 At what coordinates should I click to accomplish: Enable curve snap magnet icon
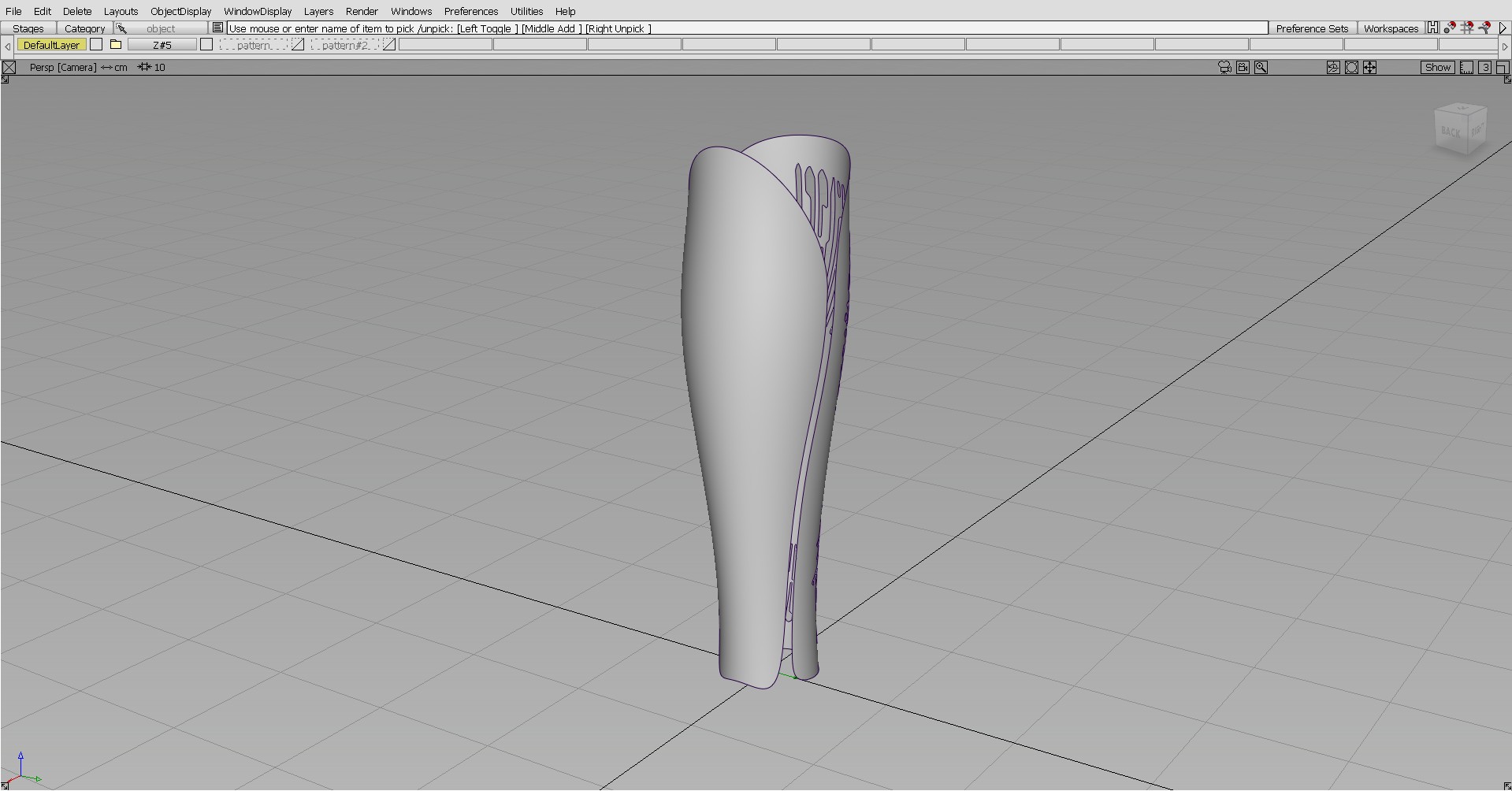(x=1484, y=28)
